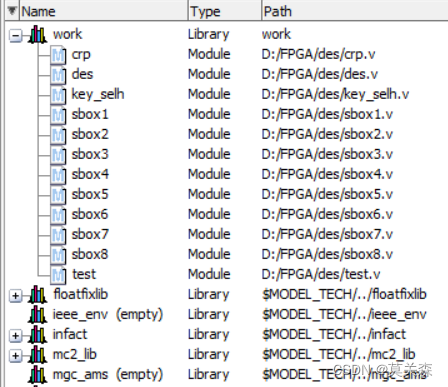Click the test module icon
Viewport: 448px width, 387px height.
[x=58, y=275]
